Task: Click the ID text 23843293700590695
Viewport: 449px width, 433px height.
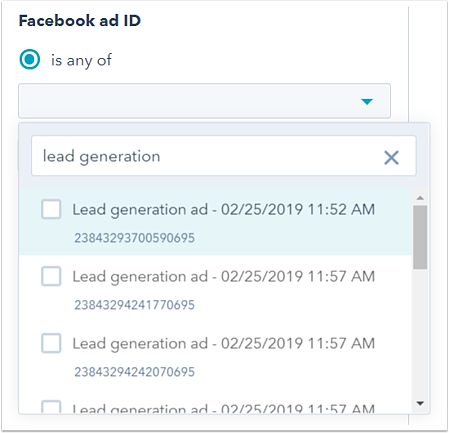Action: [134, 238]
